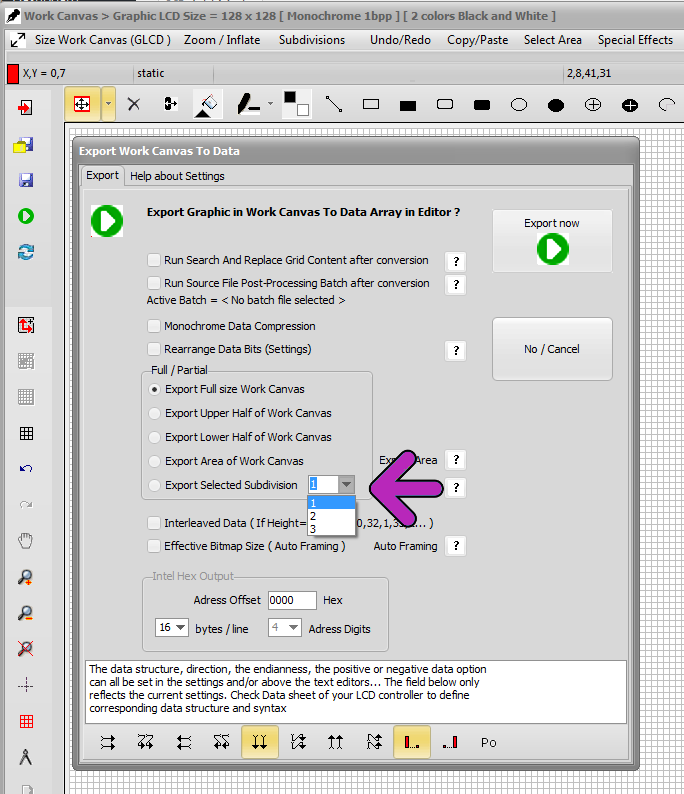
Task: Check Rearrange Data Bits (Settings)
Action: 153,349
